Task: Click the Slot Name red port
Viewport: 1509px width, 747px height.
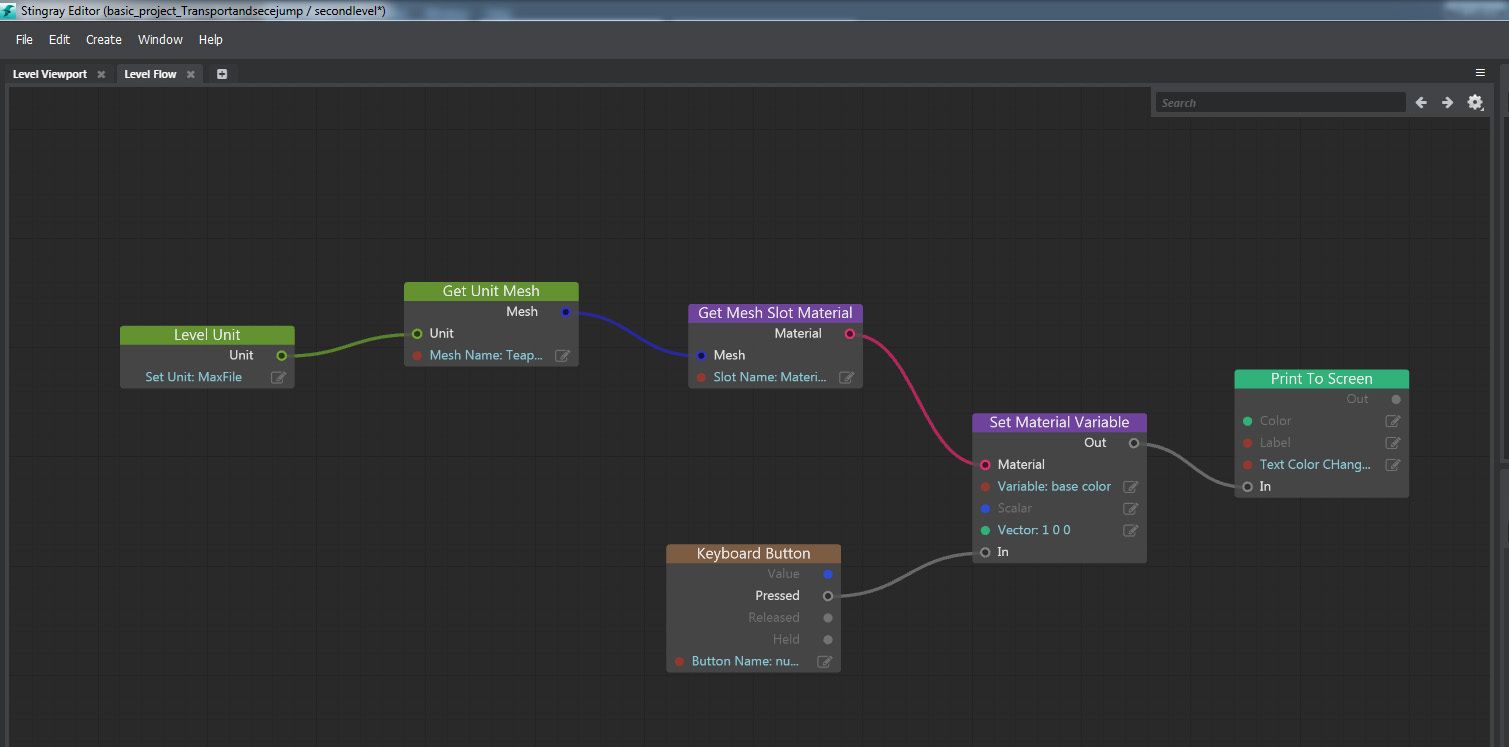Action: tap(701, 377)
